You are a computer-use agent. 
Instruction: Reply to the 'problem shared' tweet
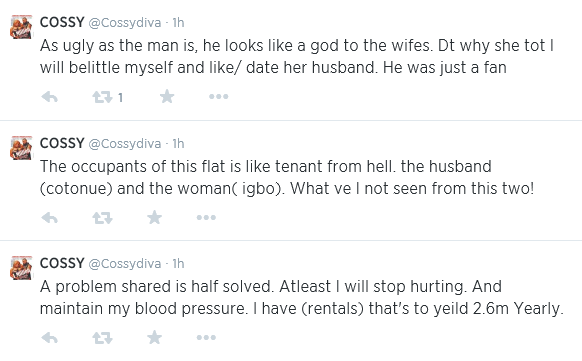(50, 338)
